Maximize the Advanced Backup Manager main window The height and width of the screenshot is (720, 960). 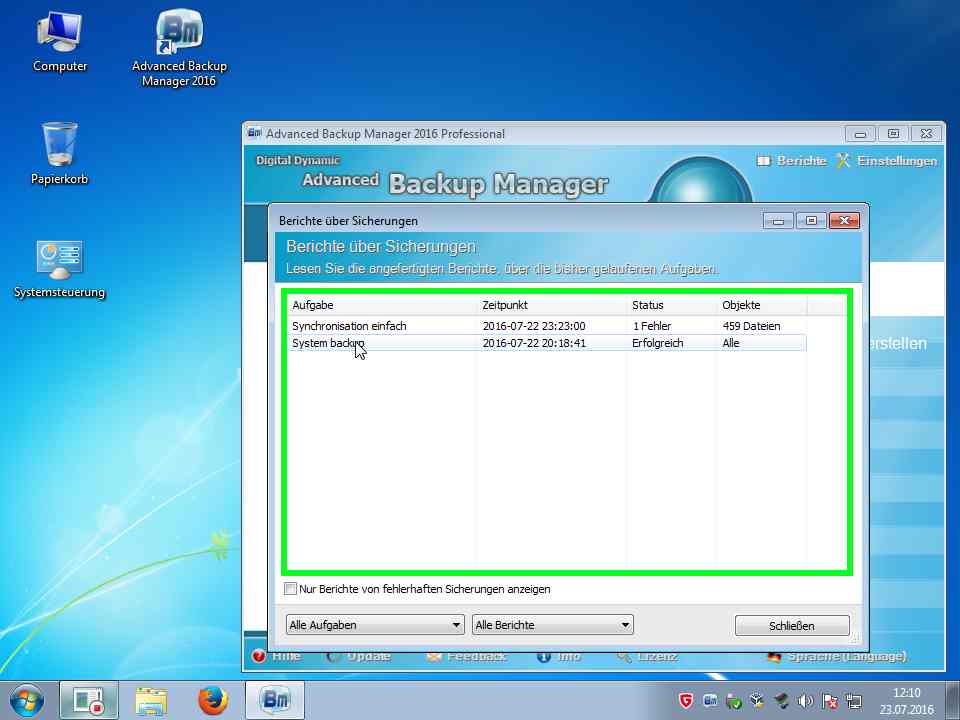tap(893, 133)
